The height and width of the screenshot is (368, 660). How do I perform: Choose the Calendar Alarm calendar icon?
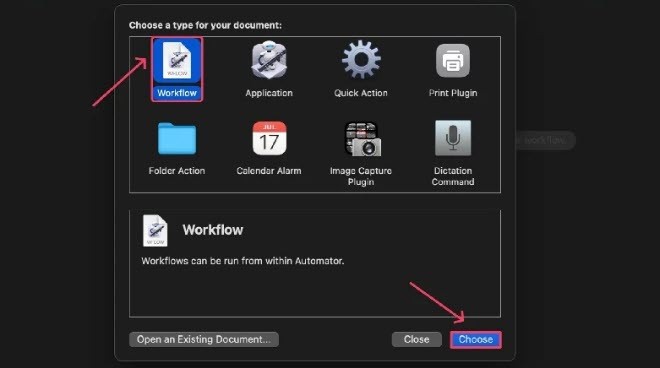click(x=269, y=139)
